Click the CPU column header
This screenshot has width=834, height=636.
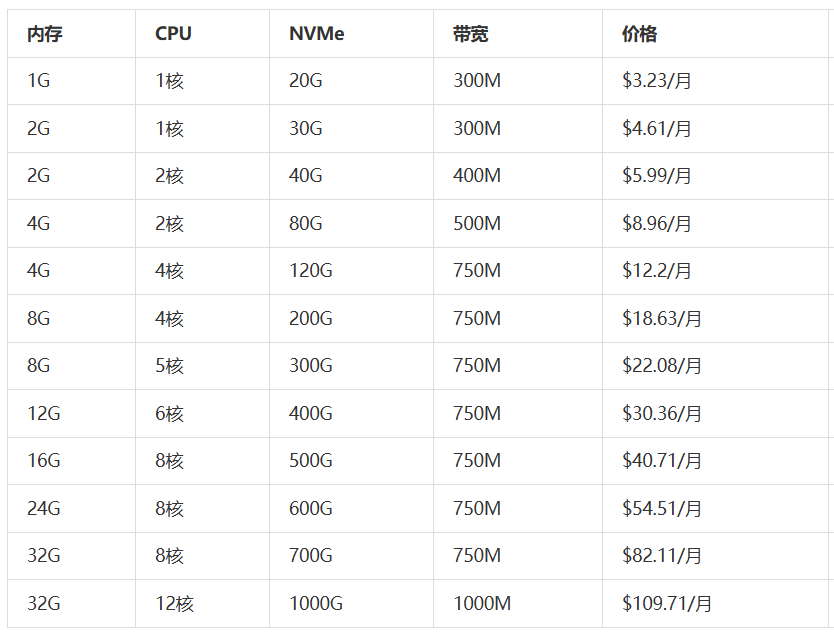pyautogui.click(x=173, y=34)
